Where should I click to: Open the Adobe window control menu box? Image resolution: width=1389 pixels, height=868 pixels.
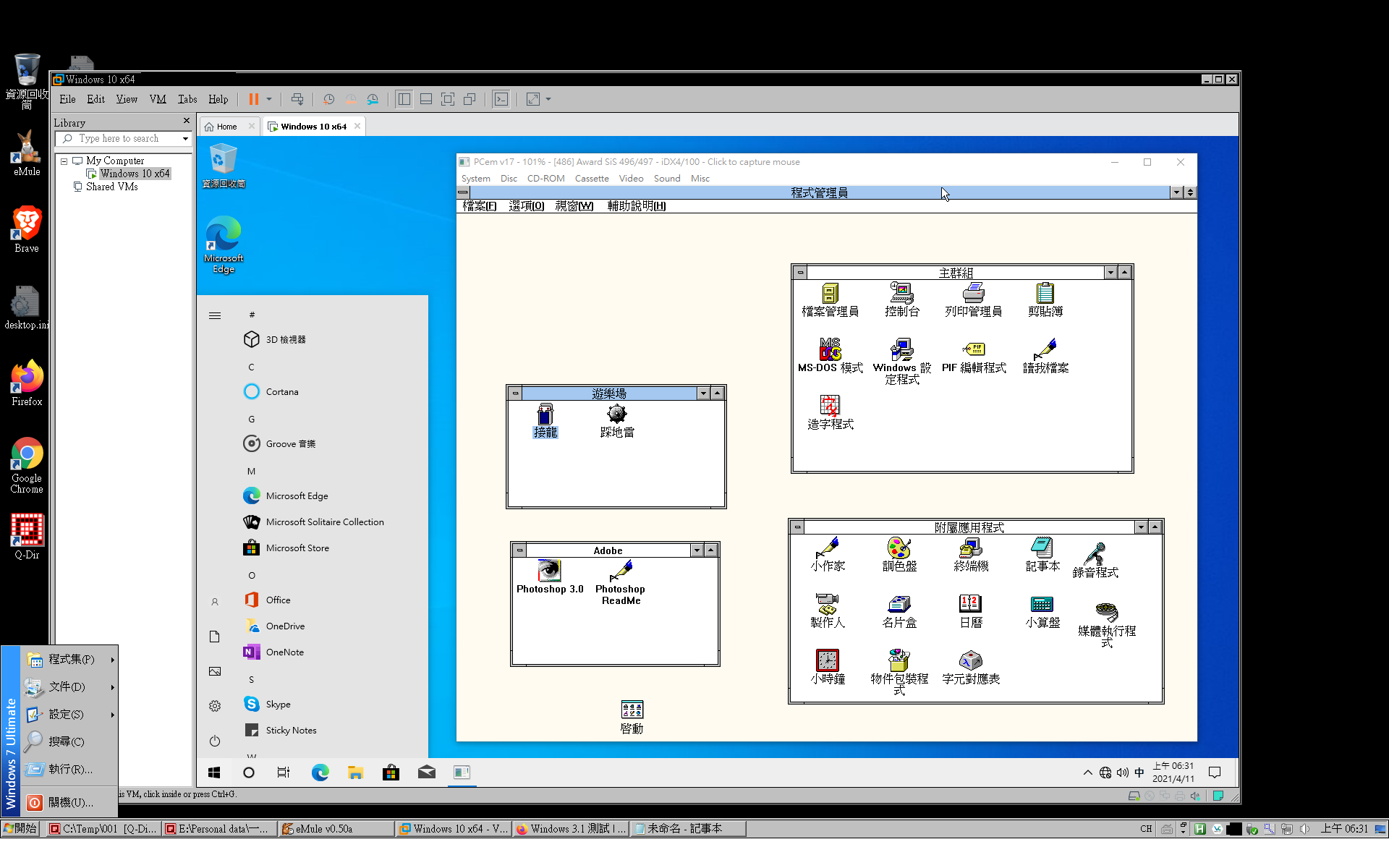519,550
